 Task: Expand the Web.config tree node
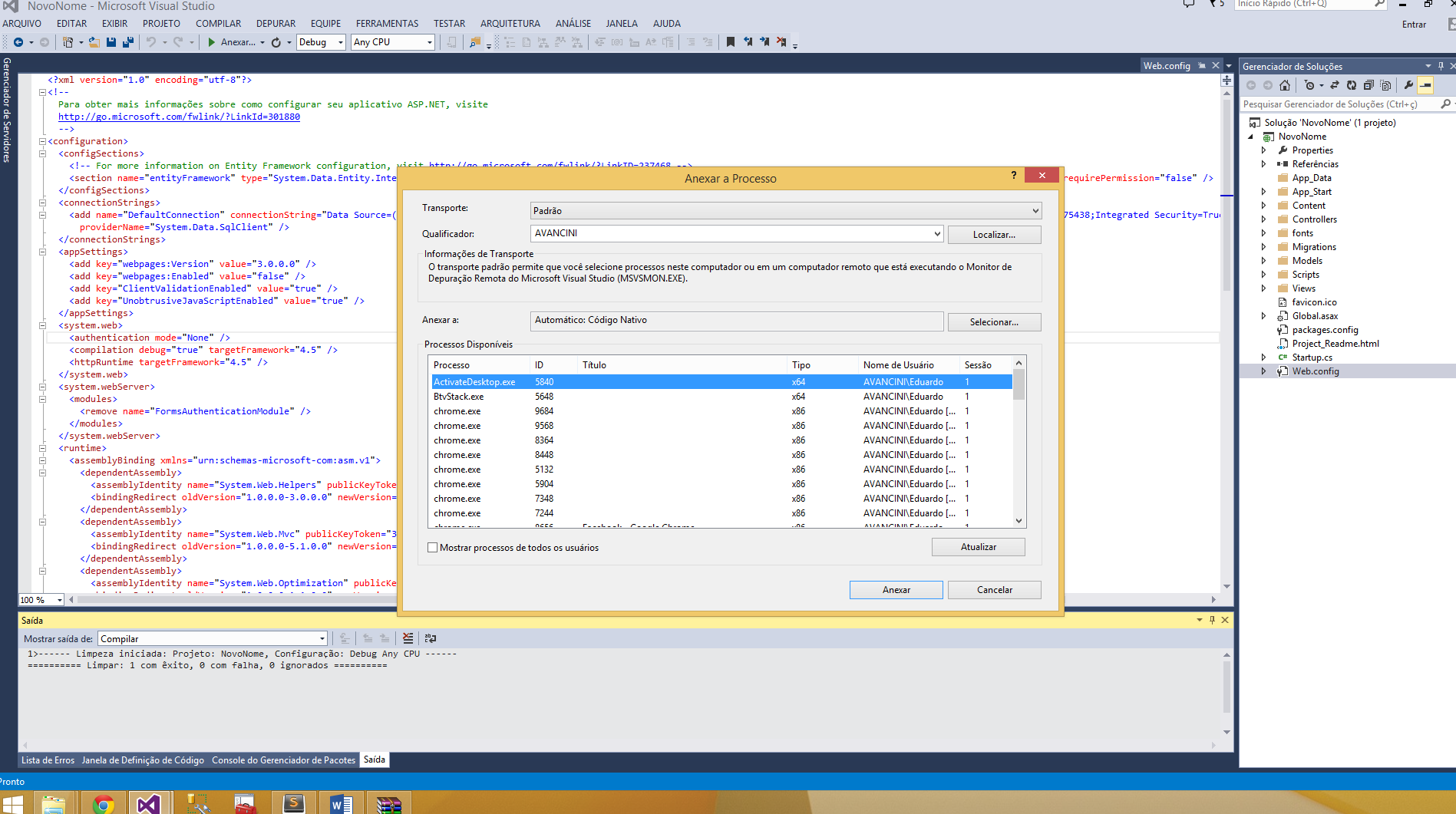(x=1264, y=371)
